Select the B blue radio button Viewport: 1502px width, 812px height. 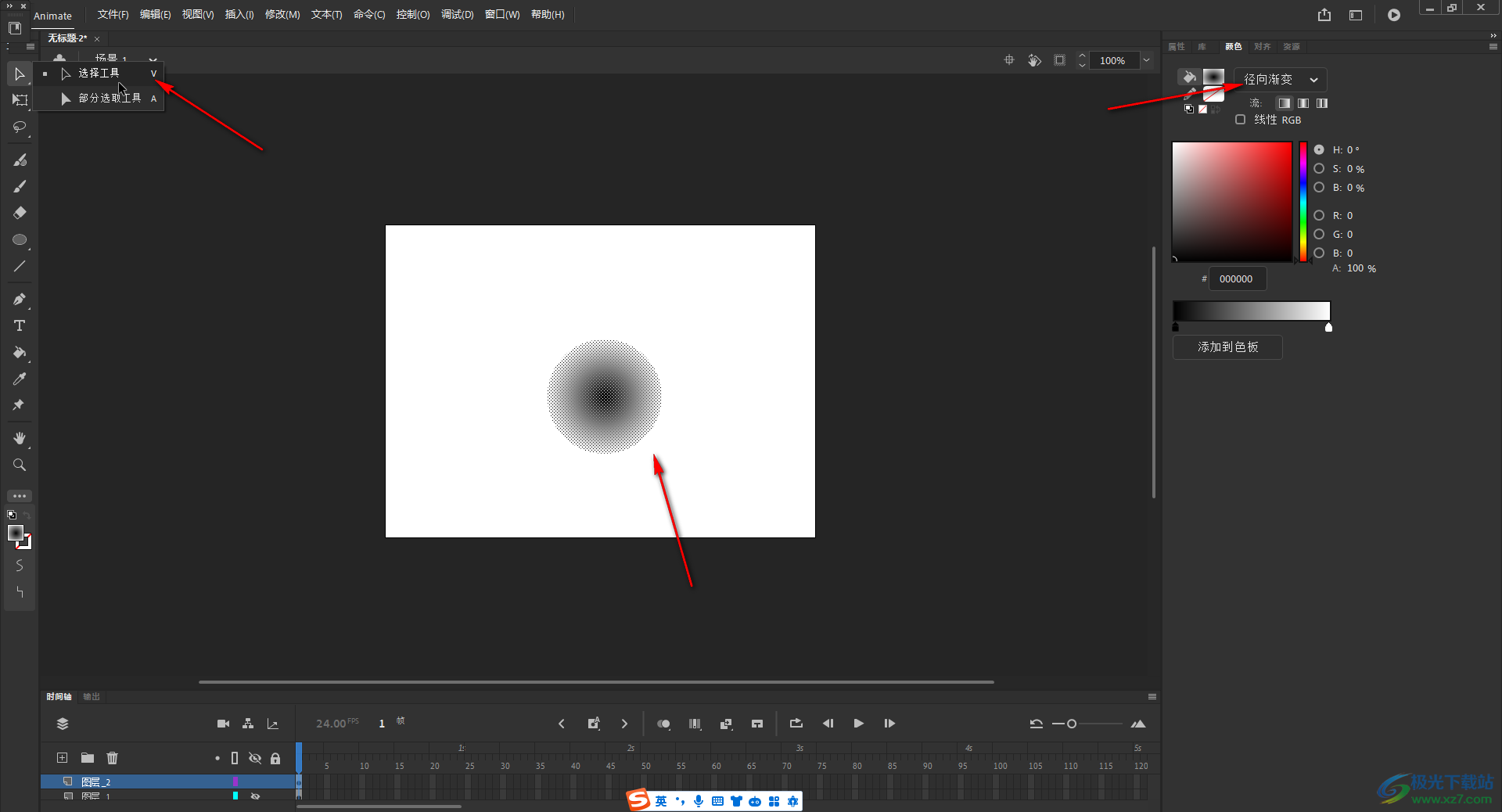coord(1319,253)
